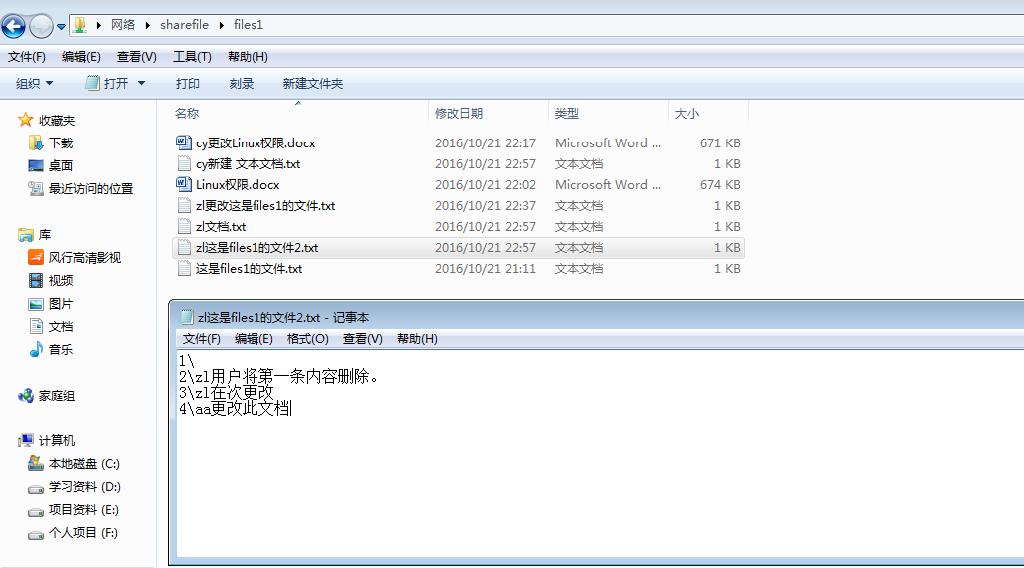
Task: Sort by 修改日期 column header
Action: [458, 113]
